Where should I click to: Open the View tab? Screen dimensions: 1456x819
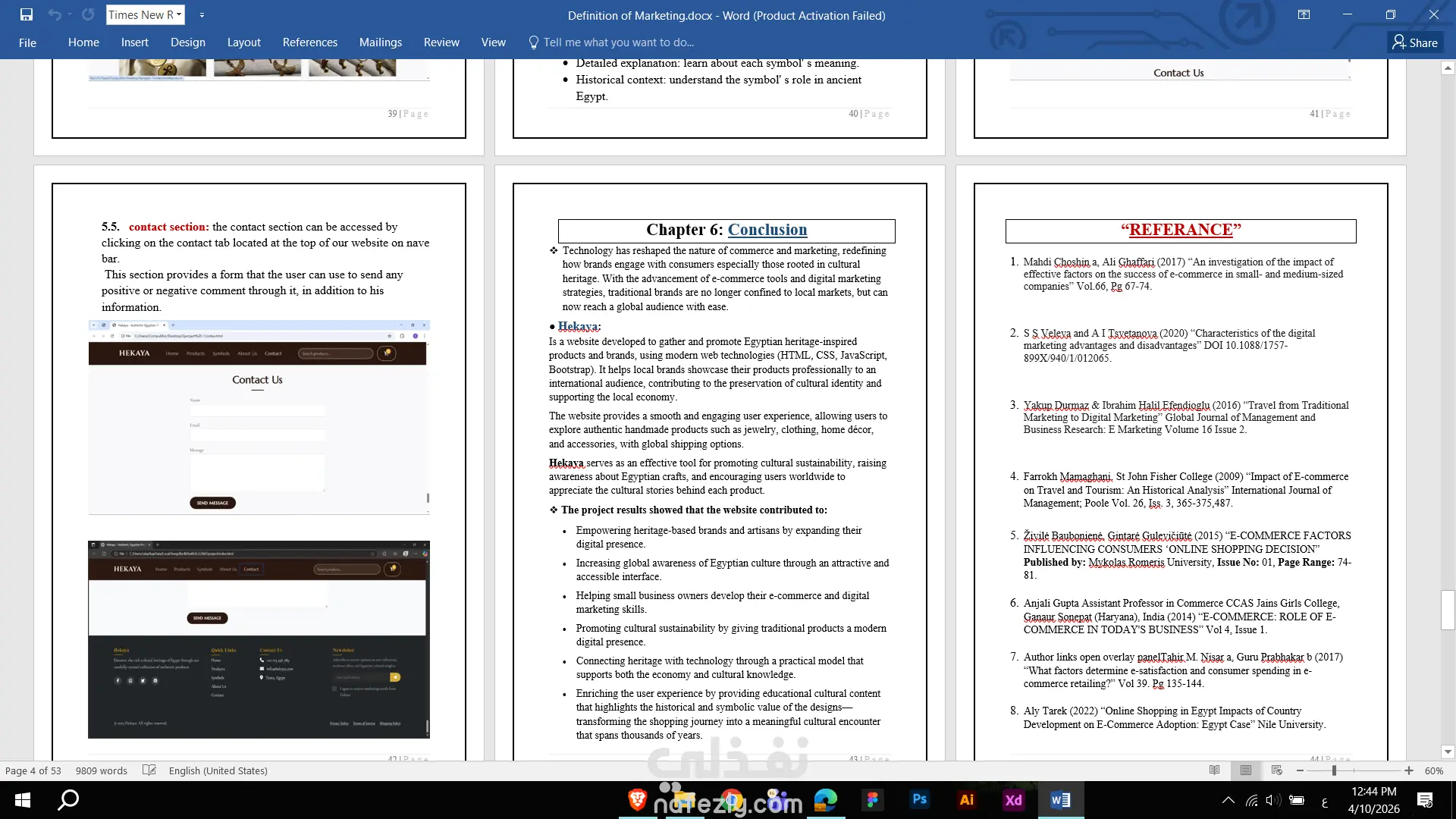493,42
